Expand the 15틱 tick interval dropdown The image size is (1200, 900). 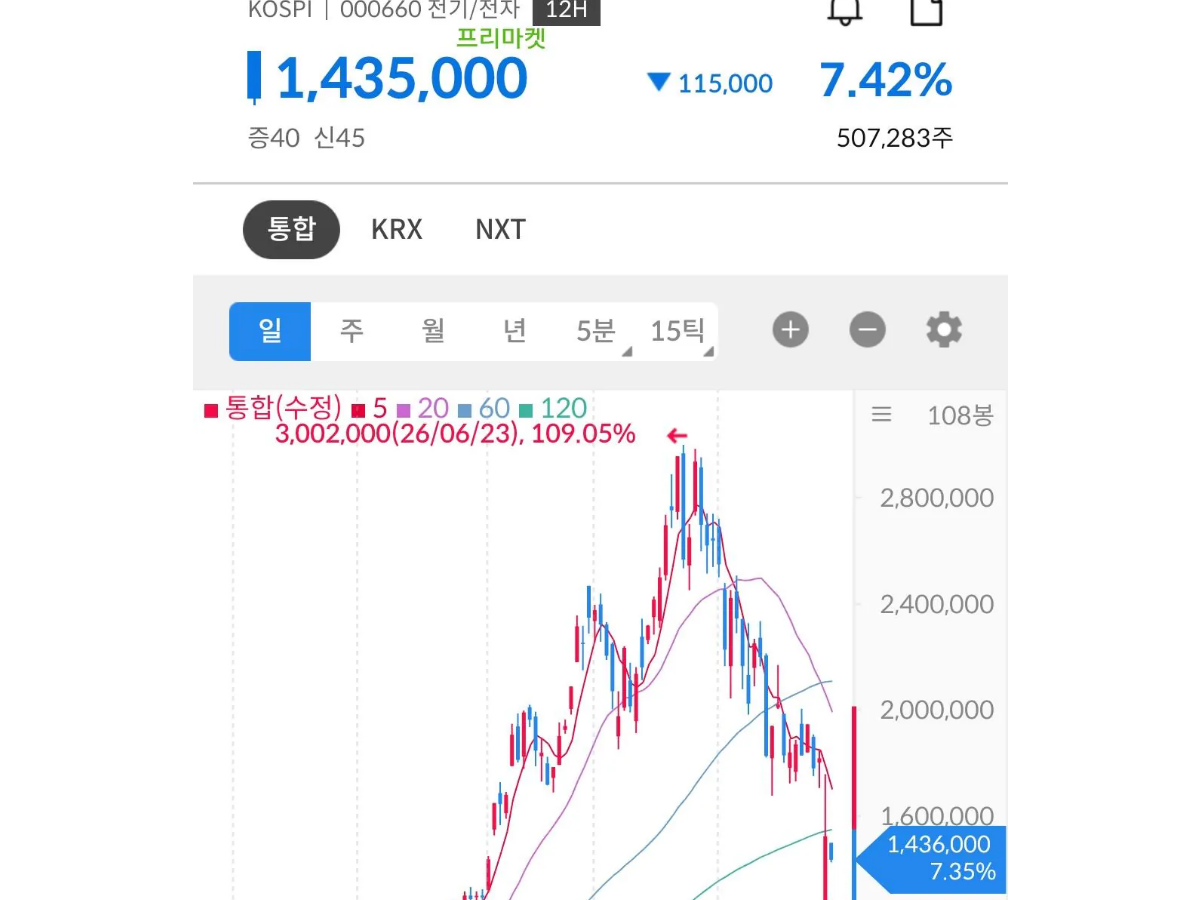(x=678, y=331)
